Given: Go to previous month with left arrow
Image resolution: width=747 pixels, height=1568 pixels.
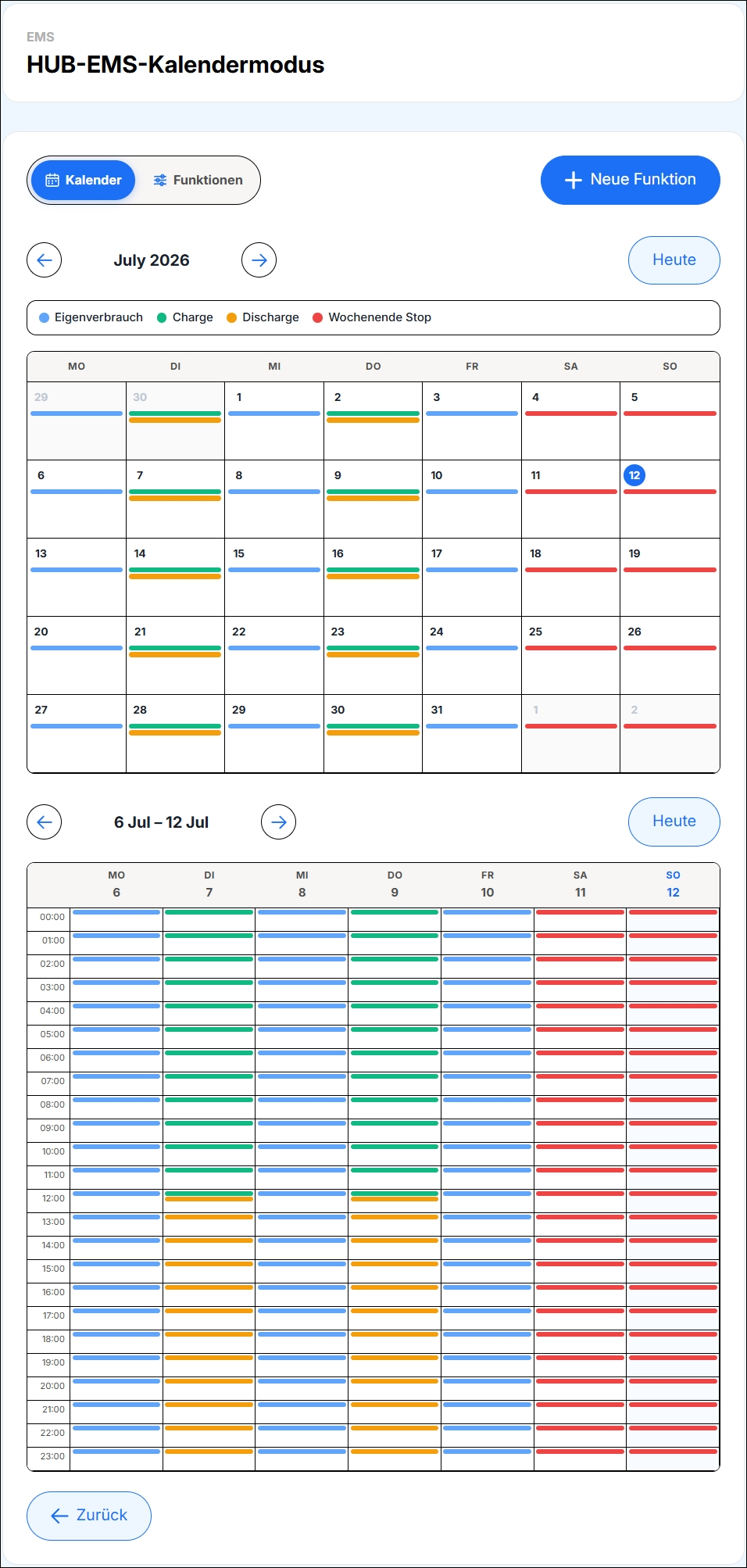Looking at the screenshot, I should click(x=45, y=260).
